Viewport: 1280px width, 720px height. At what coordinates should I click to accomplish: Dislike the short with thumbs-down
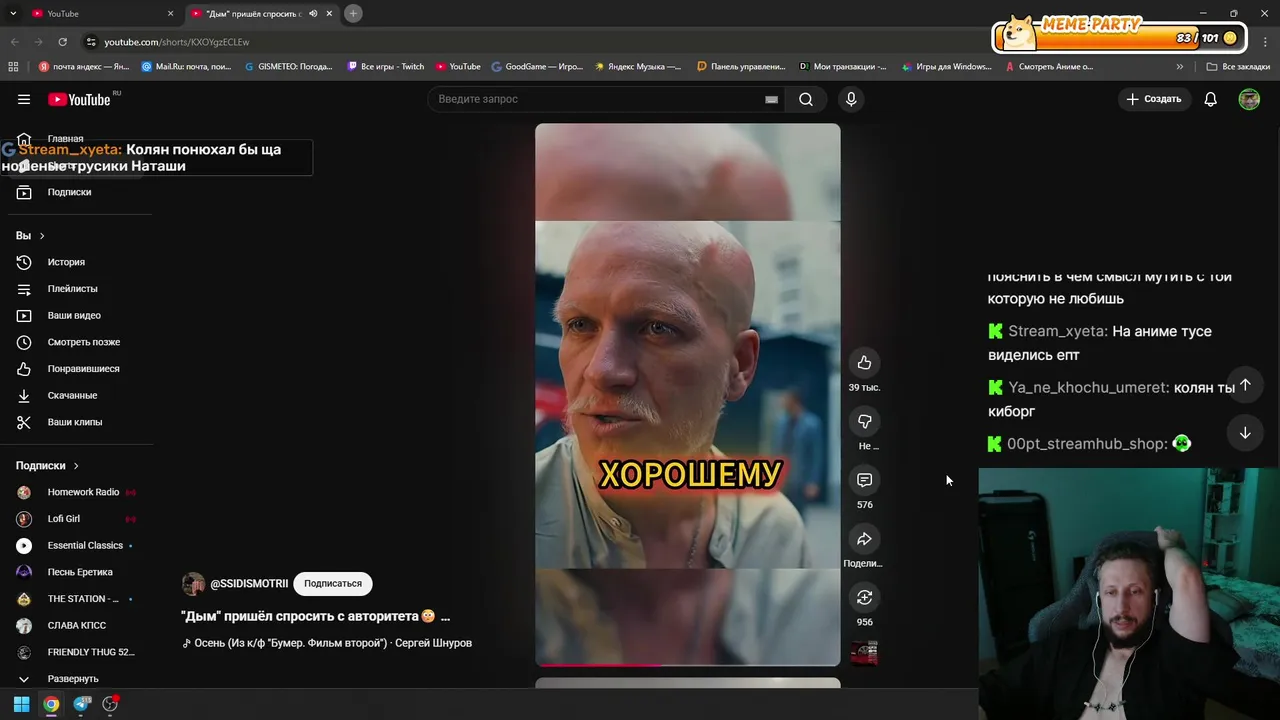(x=865, y=421)
